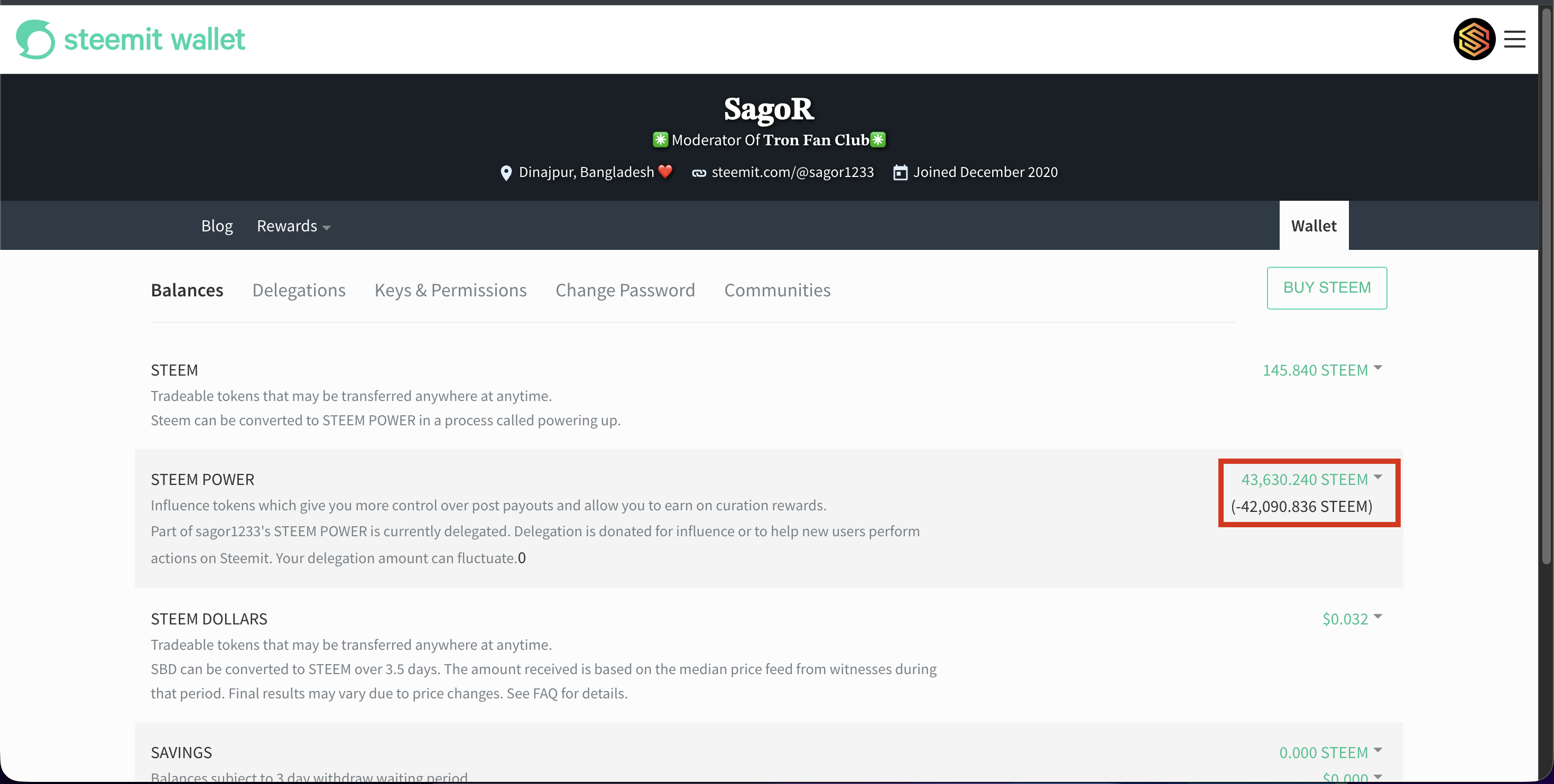Open the $0.032 Steem Dollars dropdown
This screenshot has width=1554, height=784.
tap(1352, 619)
